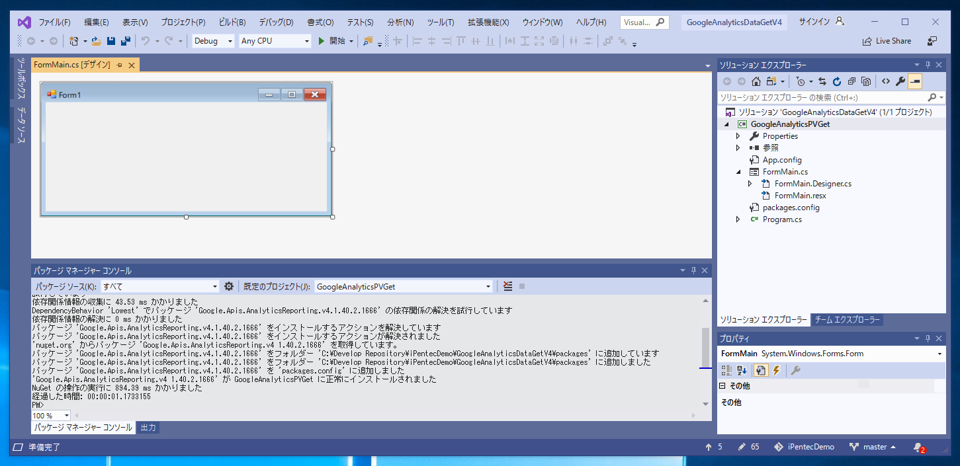The image size is (960, 466).
Task: Click the Home icon in Solution Explorer
Action: point(756,81)
